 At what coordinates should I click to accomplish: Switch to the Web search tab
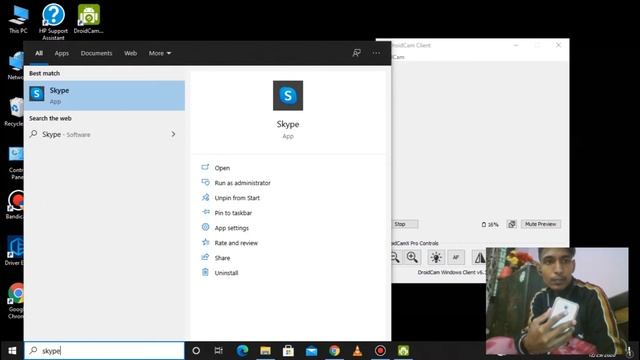point(131,53)
